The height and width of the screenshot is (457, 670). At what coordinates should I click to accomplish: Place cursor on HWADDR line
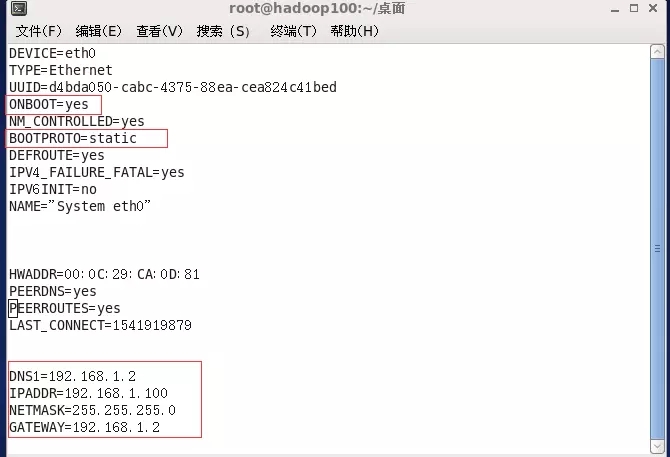point(104,274)
